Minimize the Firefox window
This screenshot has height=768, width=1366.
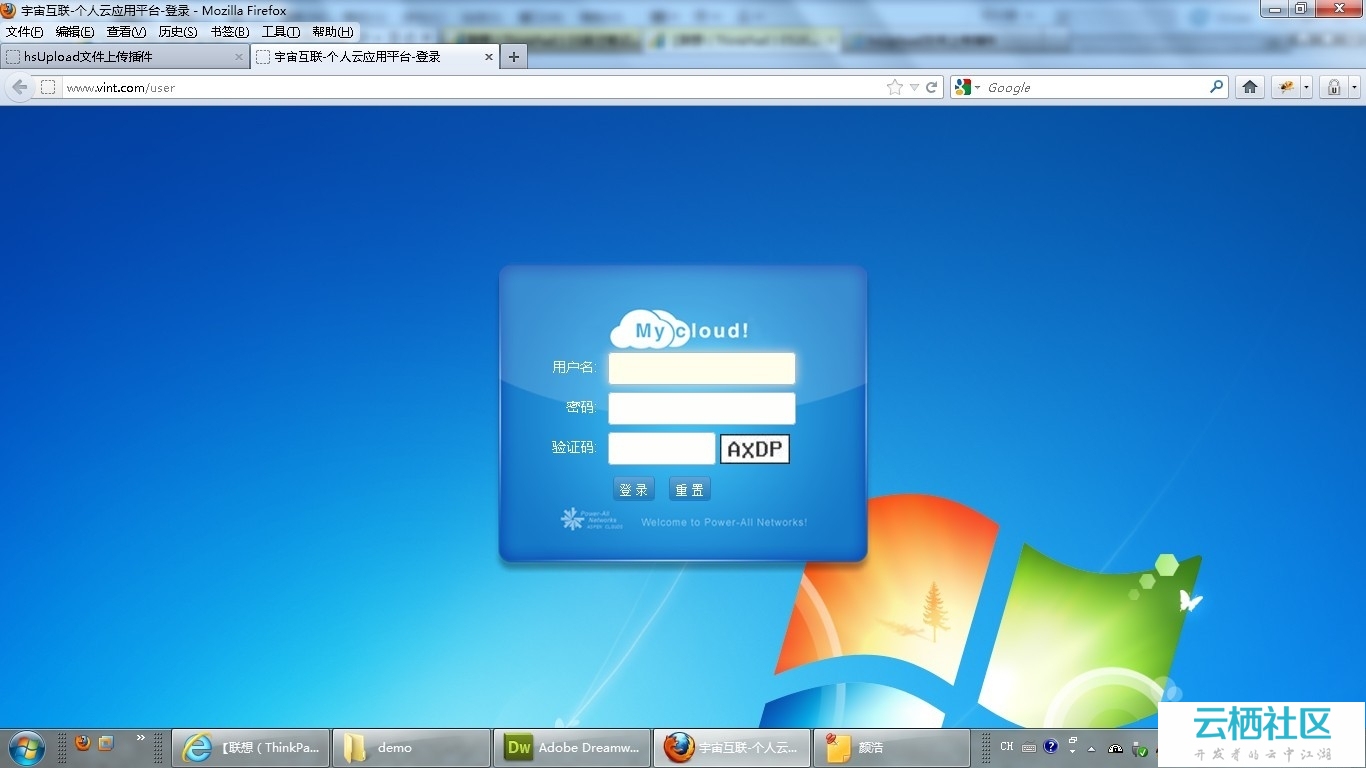[x=1275, y=9]
